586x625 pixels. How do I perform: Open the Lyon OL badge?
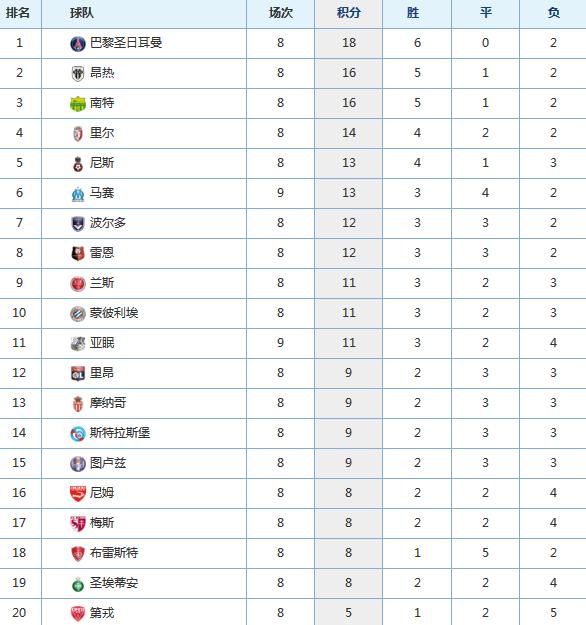point(78,373)
